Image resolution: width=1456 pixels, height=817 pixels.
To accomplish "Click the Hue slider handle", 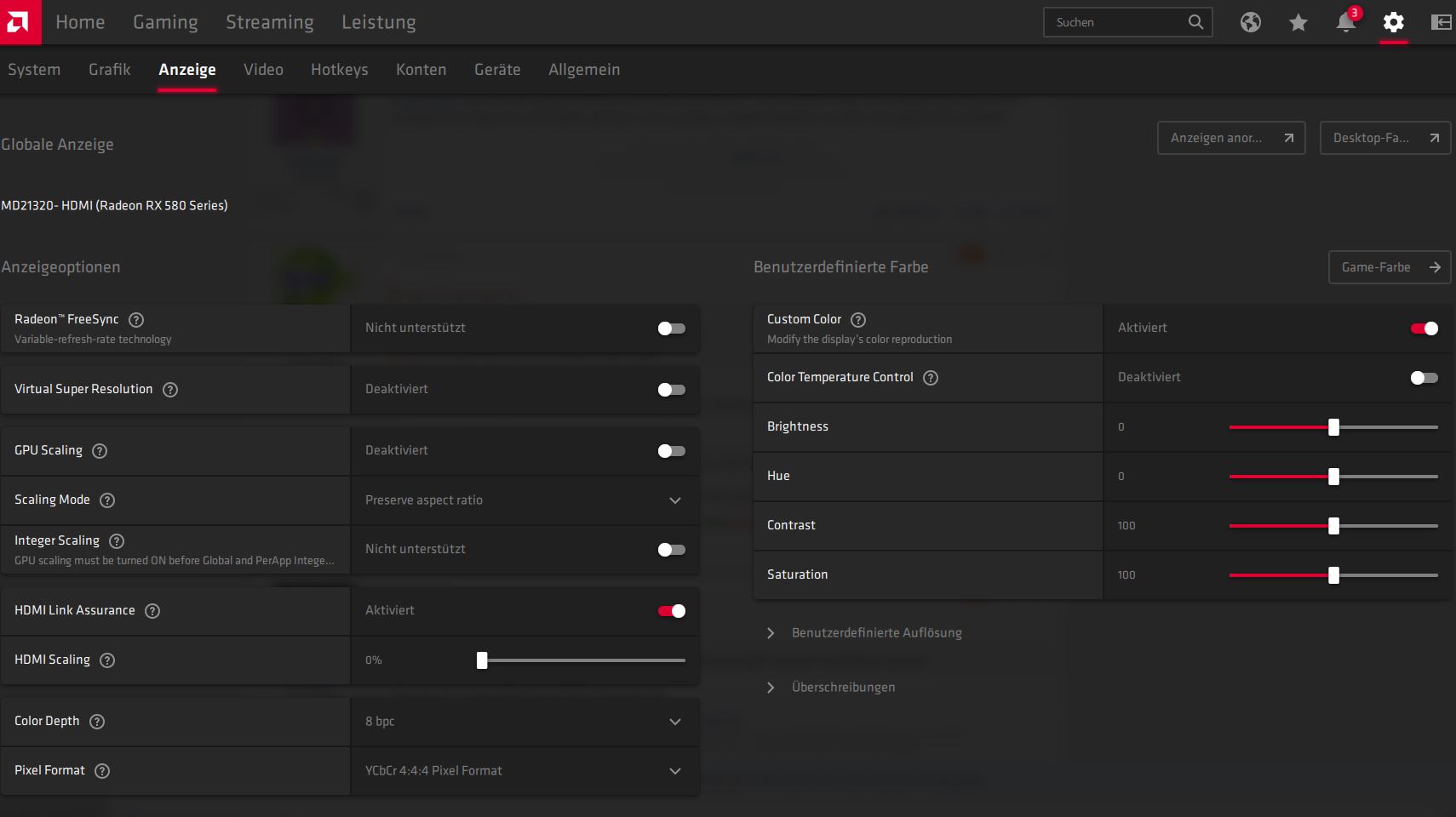I will (x=1334, y=477).
